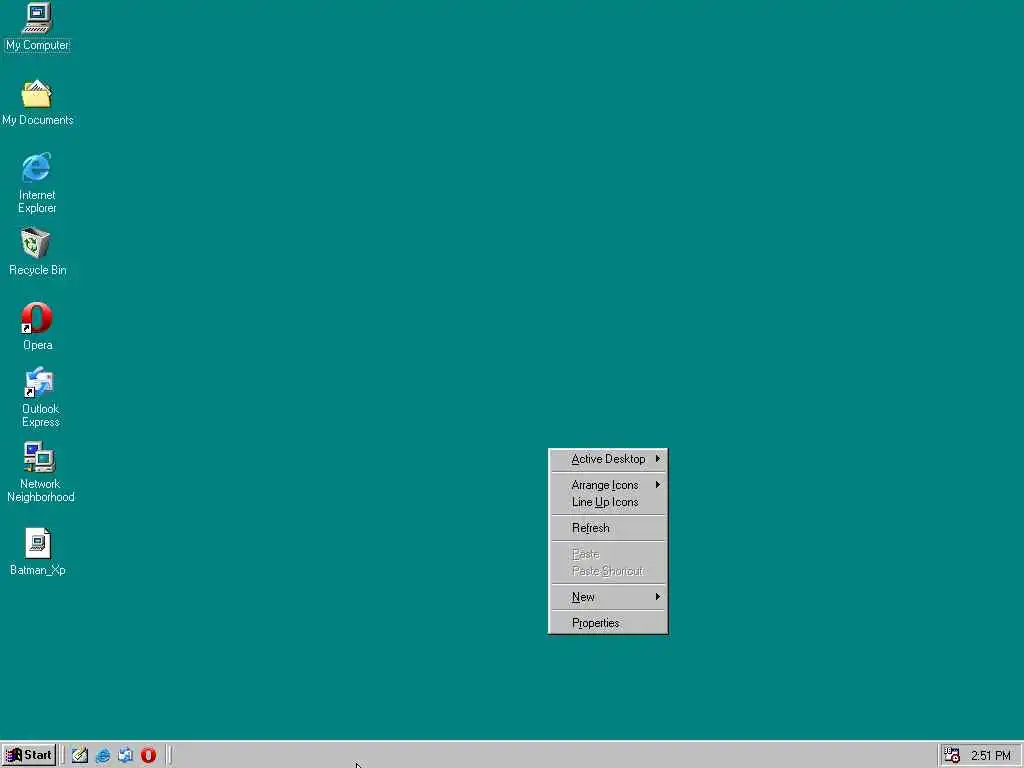Open the Start menu
Viewport: 1024px width, 768px height.
coord(29,755)
